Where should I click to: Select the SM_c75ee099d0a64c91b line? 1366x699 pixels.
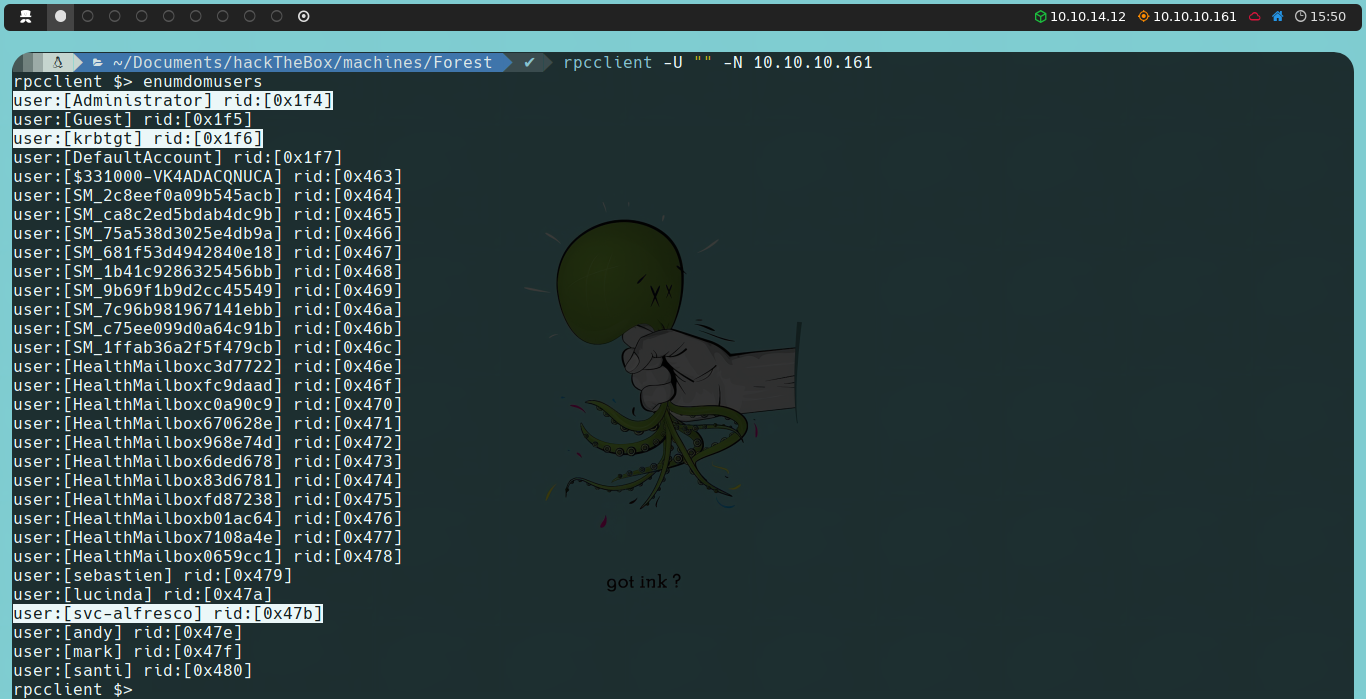click(208, 328)
